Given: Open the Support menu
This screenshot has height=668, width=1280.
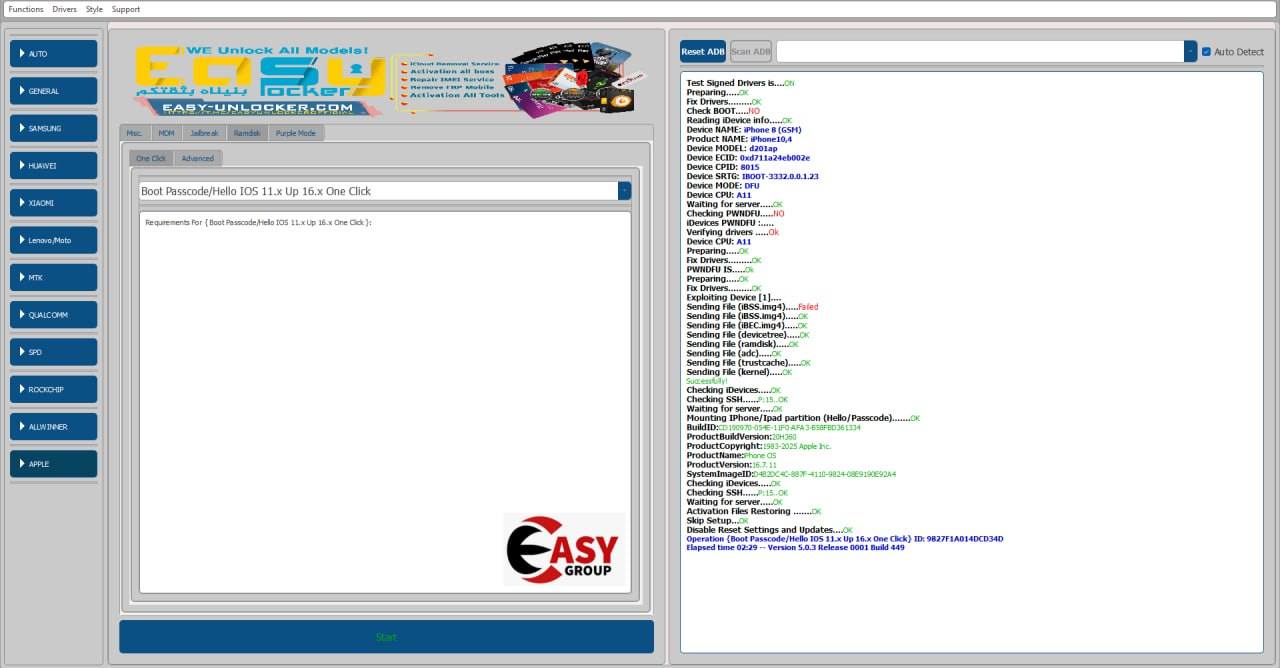Looking at the screenshot, I should pyautogui.click(x=126, y=9).
